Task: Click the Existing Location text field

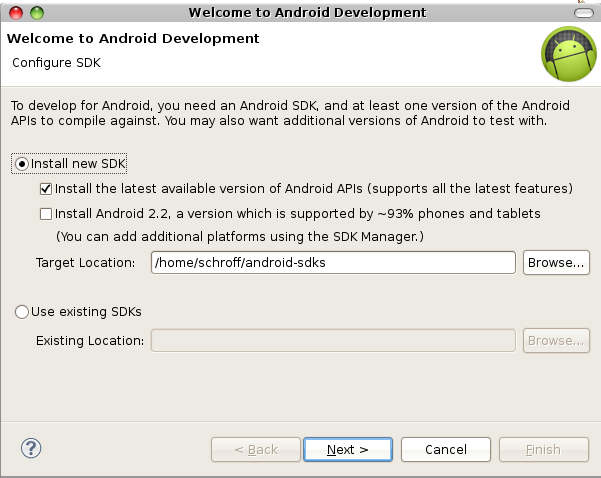Action: click(x=332, y=341)
